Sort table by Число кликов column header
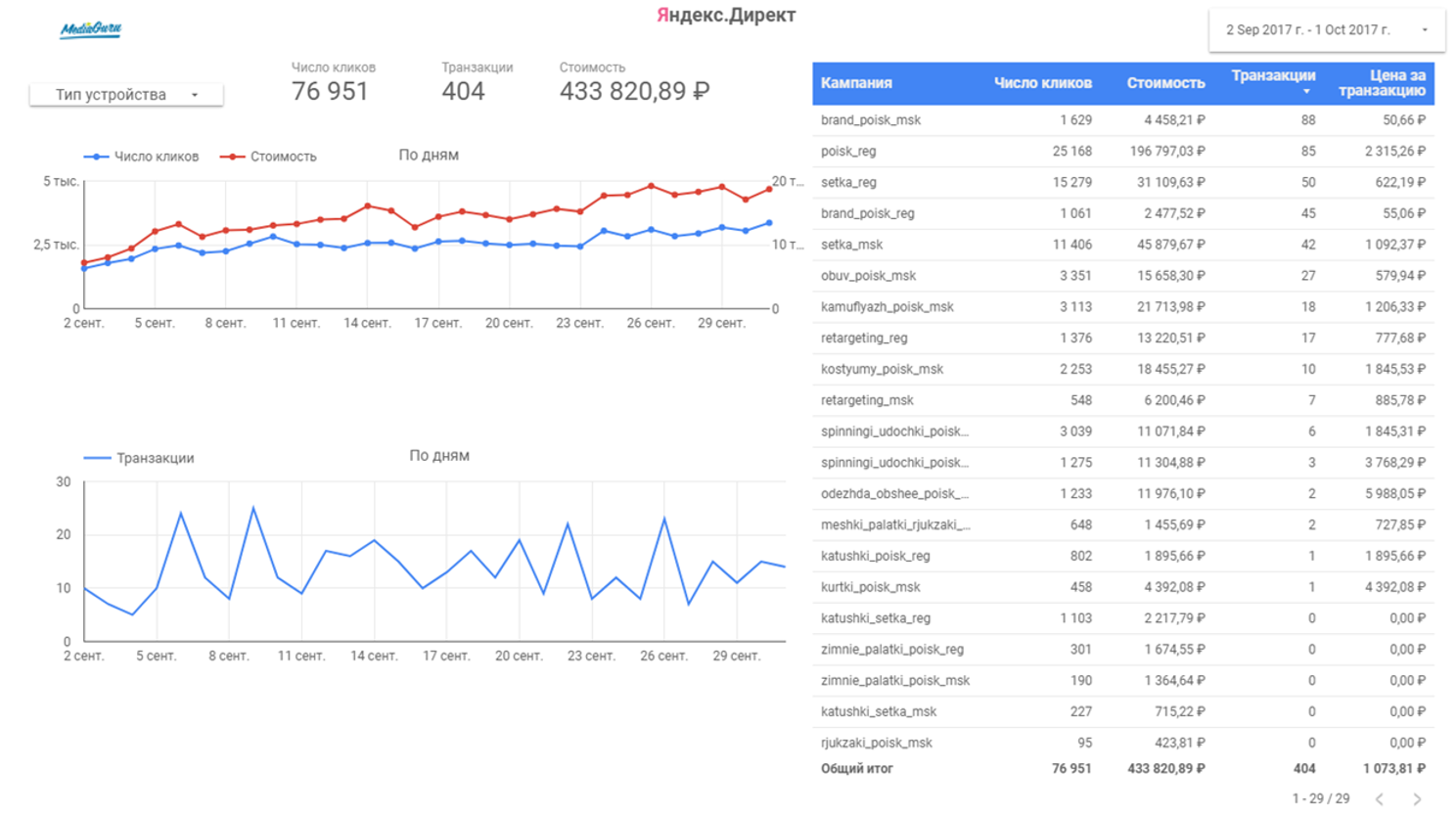This screenshot has height=816, width=1456. click(x=1042, y=83)
